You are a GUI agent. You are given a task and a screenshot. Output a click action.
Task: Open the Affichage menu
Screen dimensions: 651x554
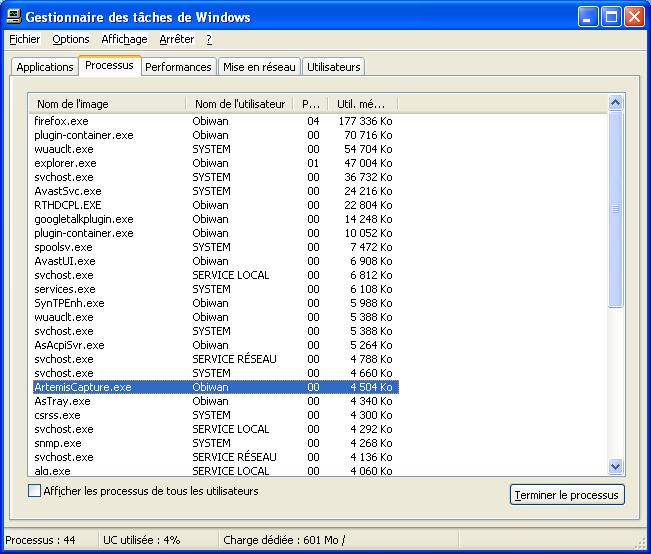(124, 39)
